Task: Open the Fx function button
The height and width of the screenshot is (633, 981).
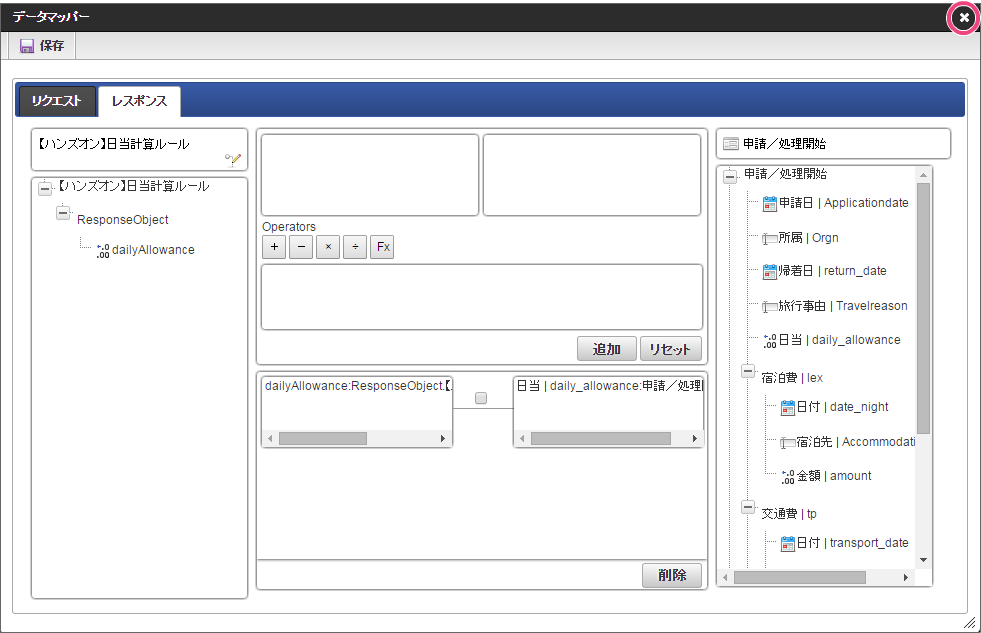Action: [x=382, y=247]
